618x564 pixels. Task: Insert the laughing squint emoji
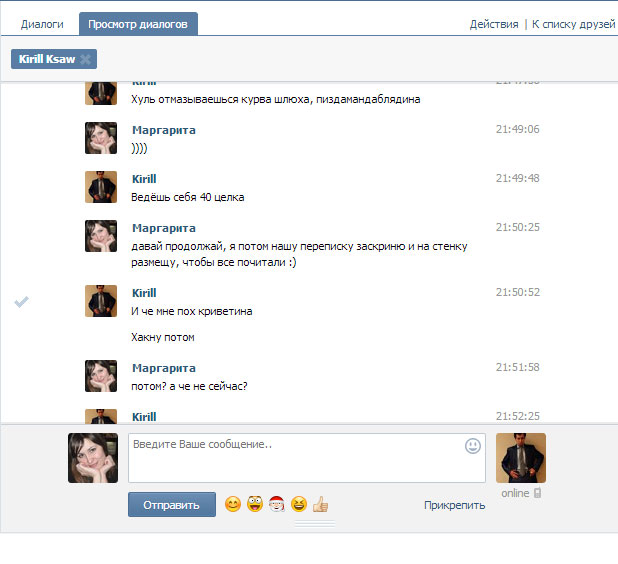point(299,504)
